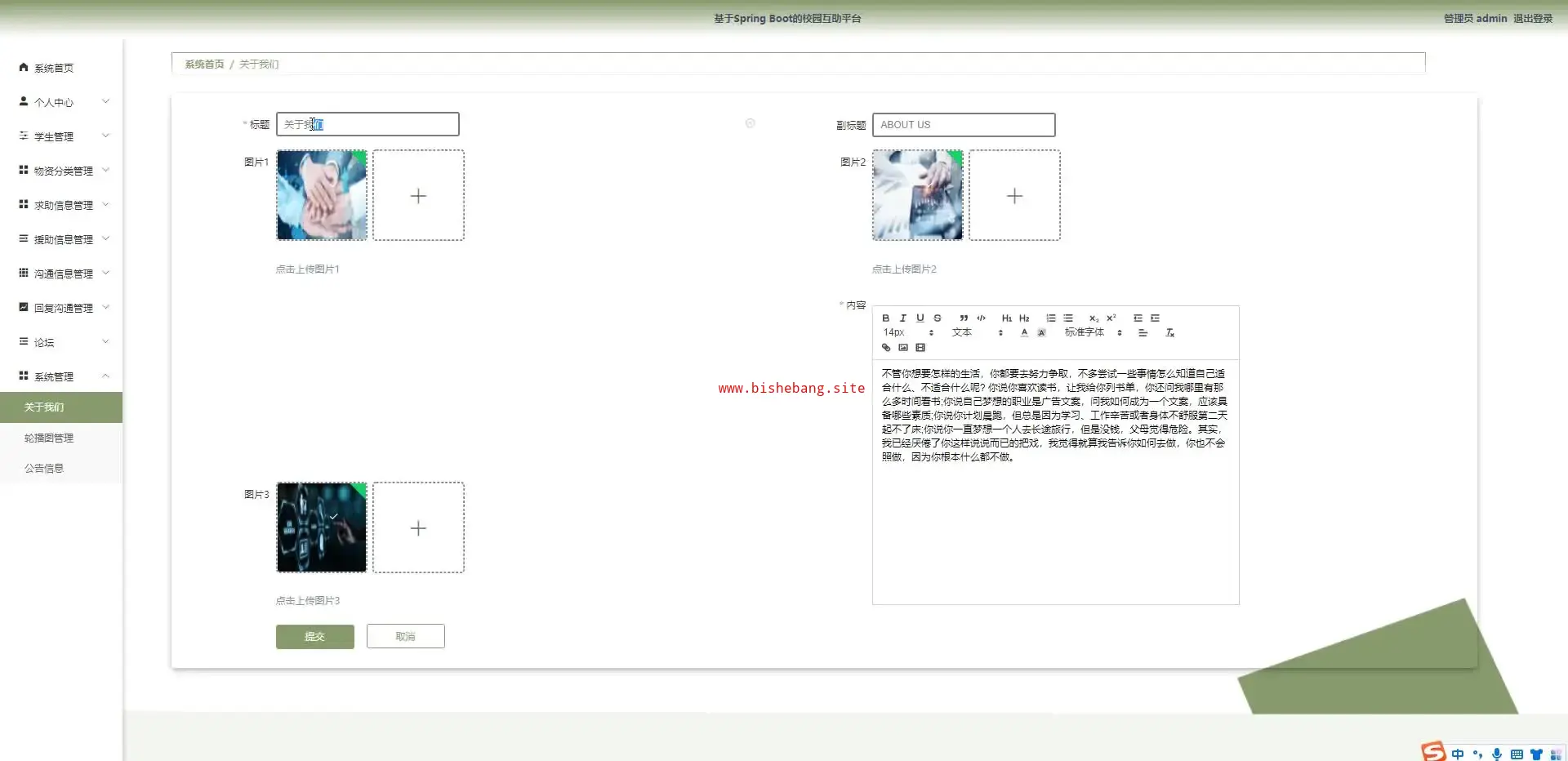Select the 关于我们 submenu item
This screenshot has width=1568, height=761.
click(x=61, y=407)
